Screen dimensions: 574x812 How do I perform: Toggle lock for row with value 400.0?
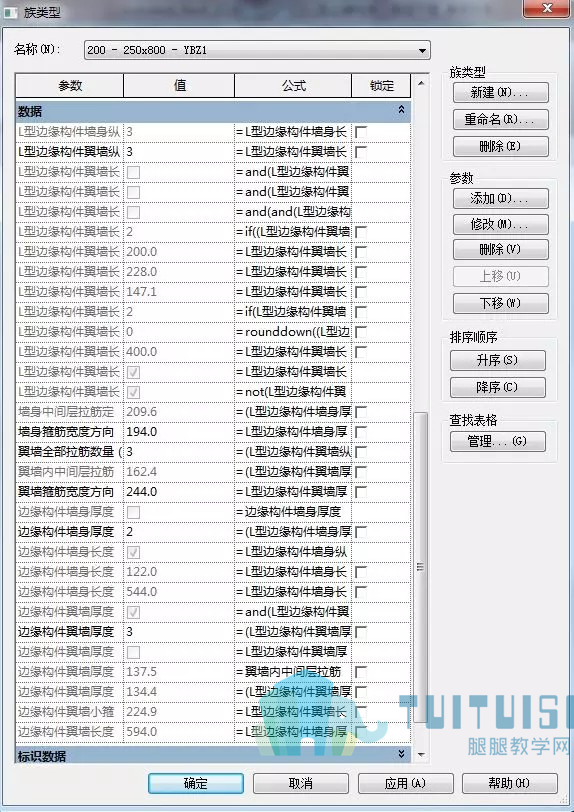(361, 352)
